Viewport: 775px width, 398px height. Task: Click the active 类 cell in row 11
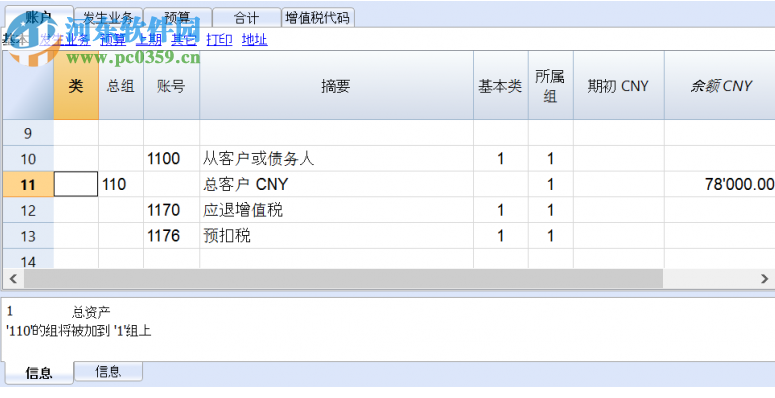(x=76, y=184)
